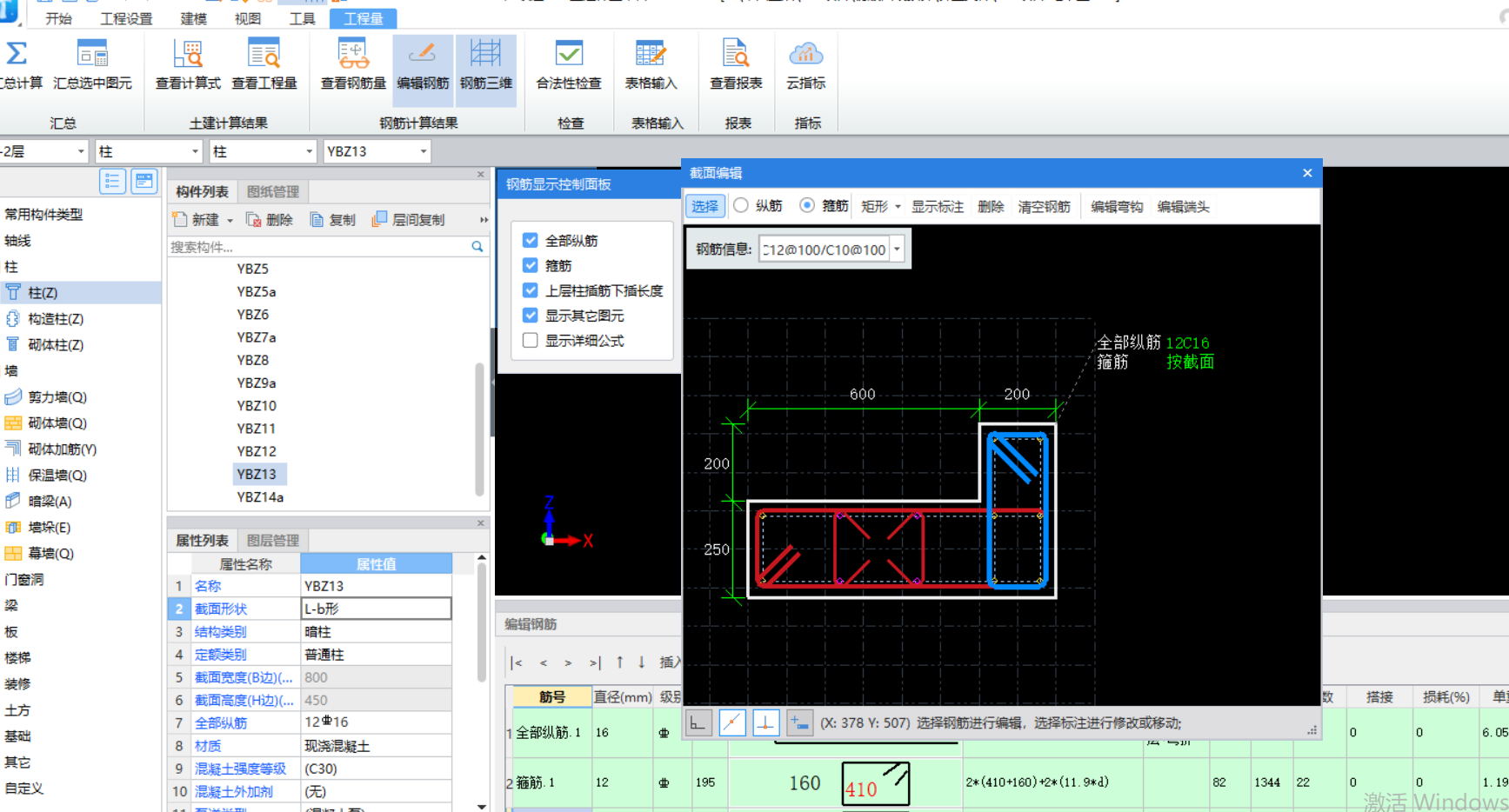
Task: Select YBZ12 in component list
Action: pyautogui.click(x=257, y=451)
